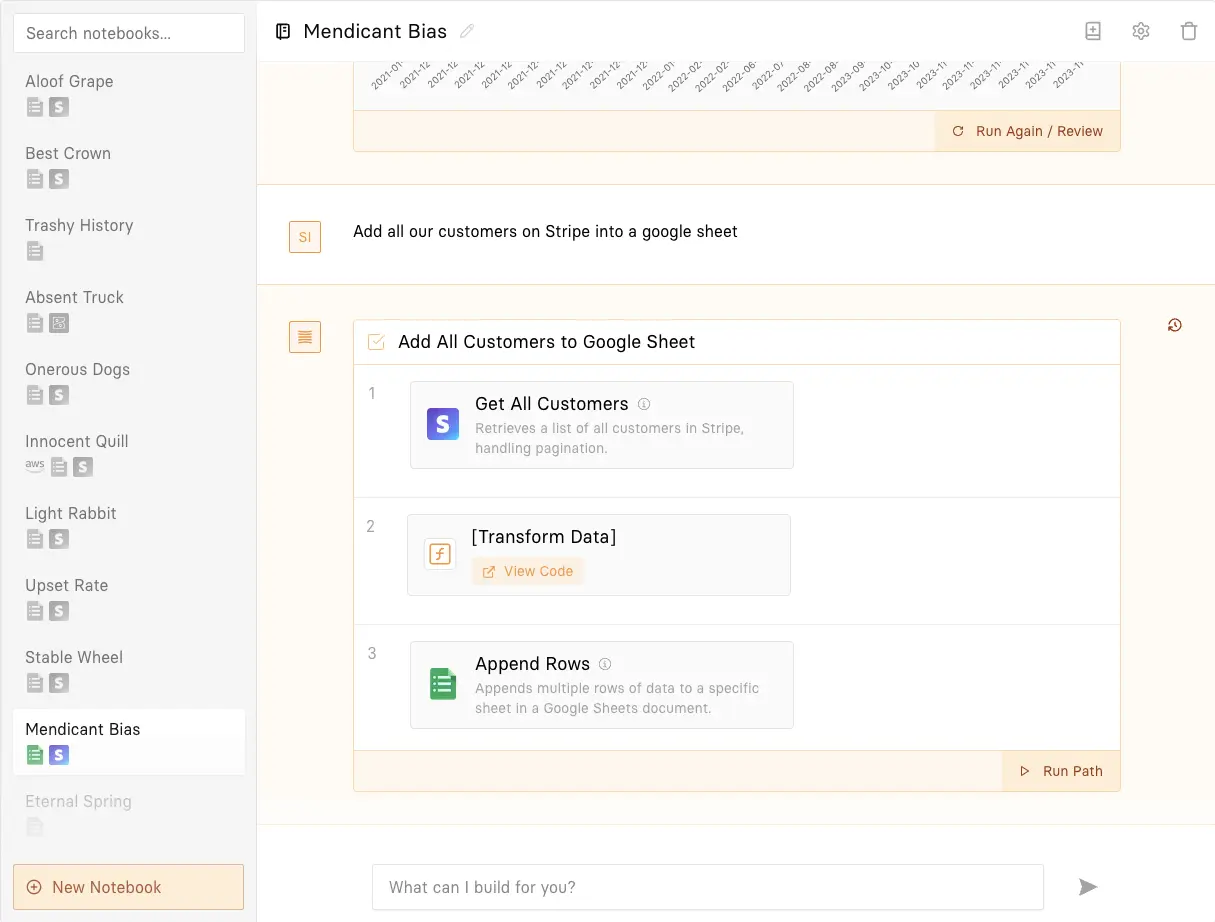Toggle checkbox beside Add All Customers title
1215x922 pixels.
[377, 342]
